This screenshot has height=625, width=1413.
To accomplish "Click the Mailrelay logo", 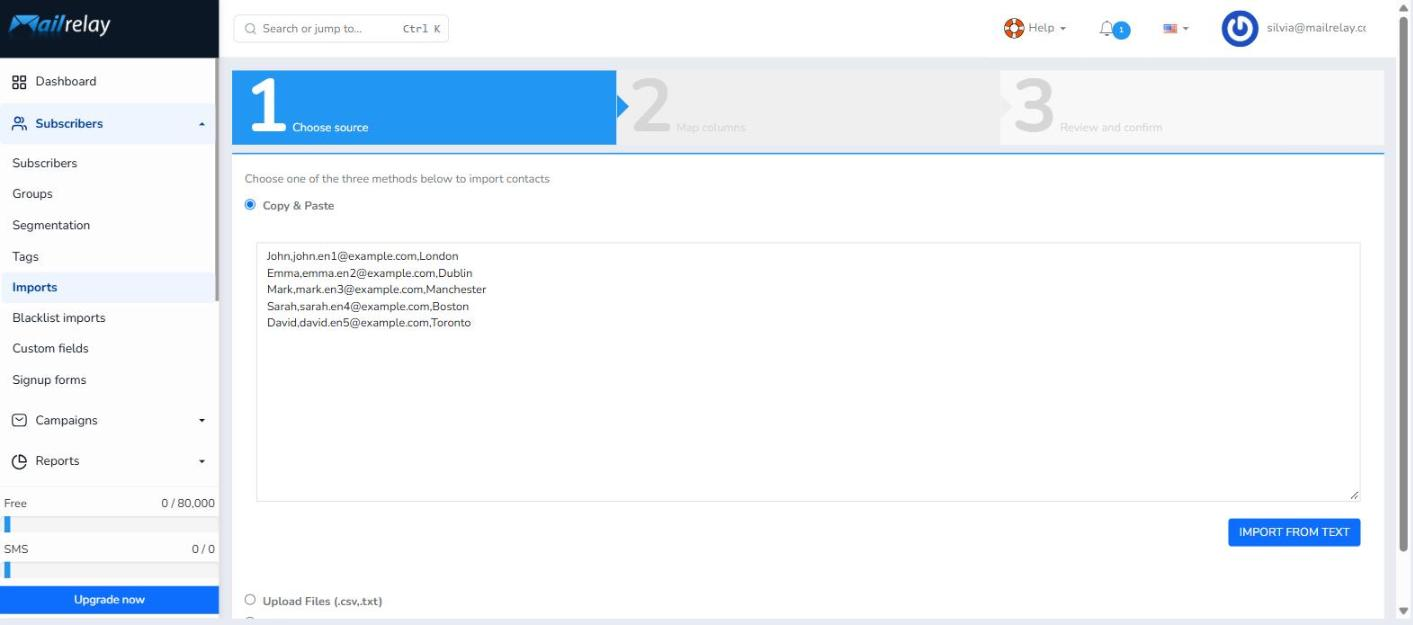I will tap(60, 24).
